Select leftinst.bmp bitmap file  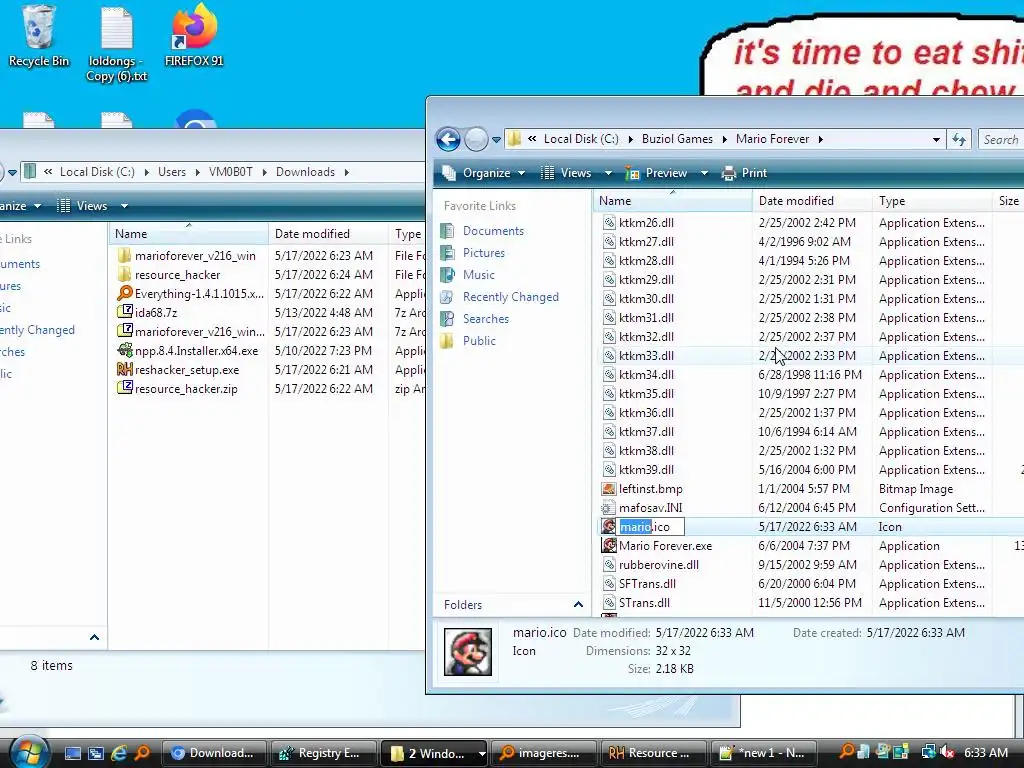tap(650, 488)
